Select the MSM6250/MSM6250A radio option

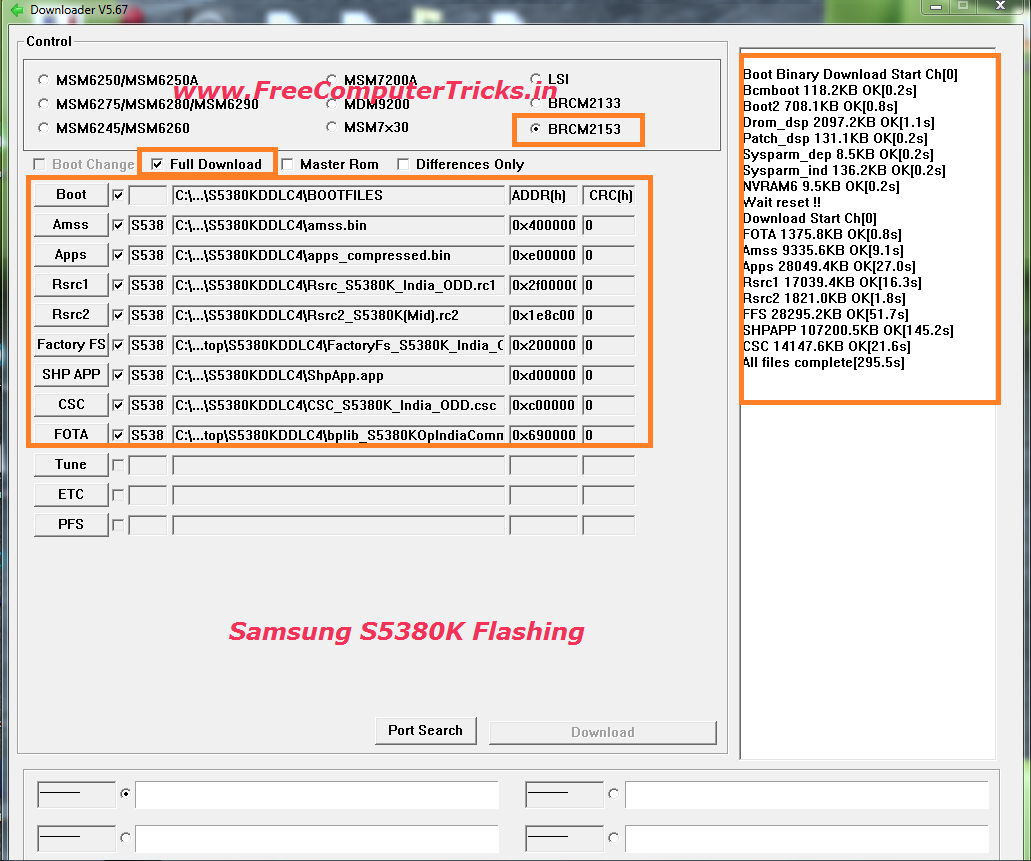[x=43, y=80]
